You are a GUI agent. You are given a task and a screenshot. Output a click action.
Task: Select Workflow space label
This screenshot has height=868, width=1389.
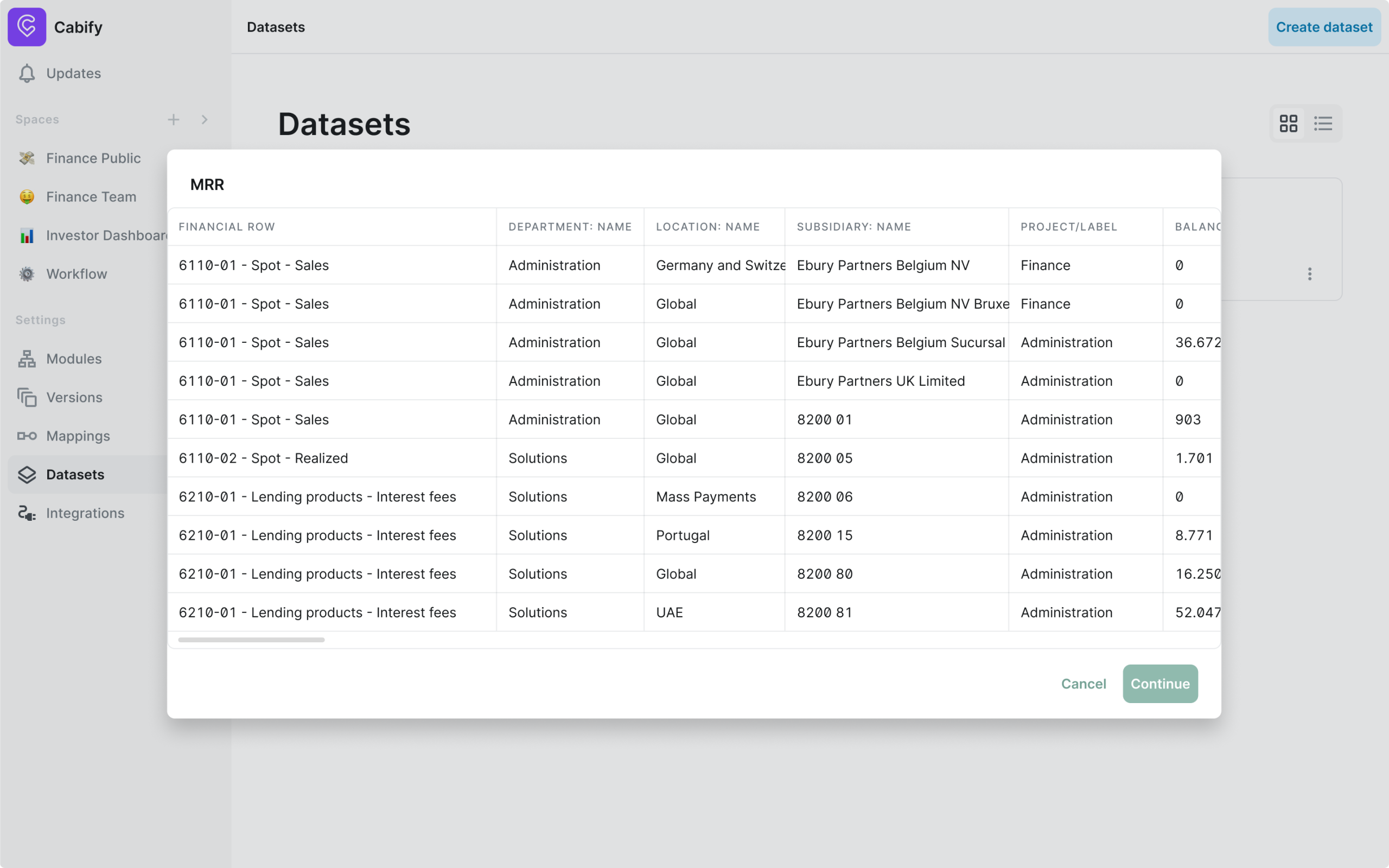(77, 274)
